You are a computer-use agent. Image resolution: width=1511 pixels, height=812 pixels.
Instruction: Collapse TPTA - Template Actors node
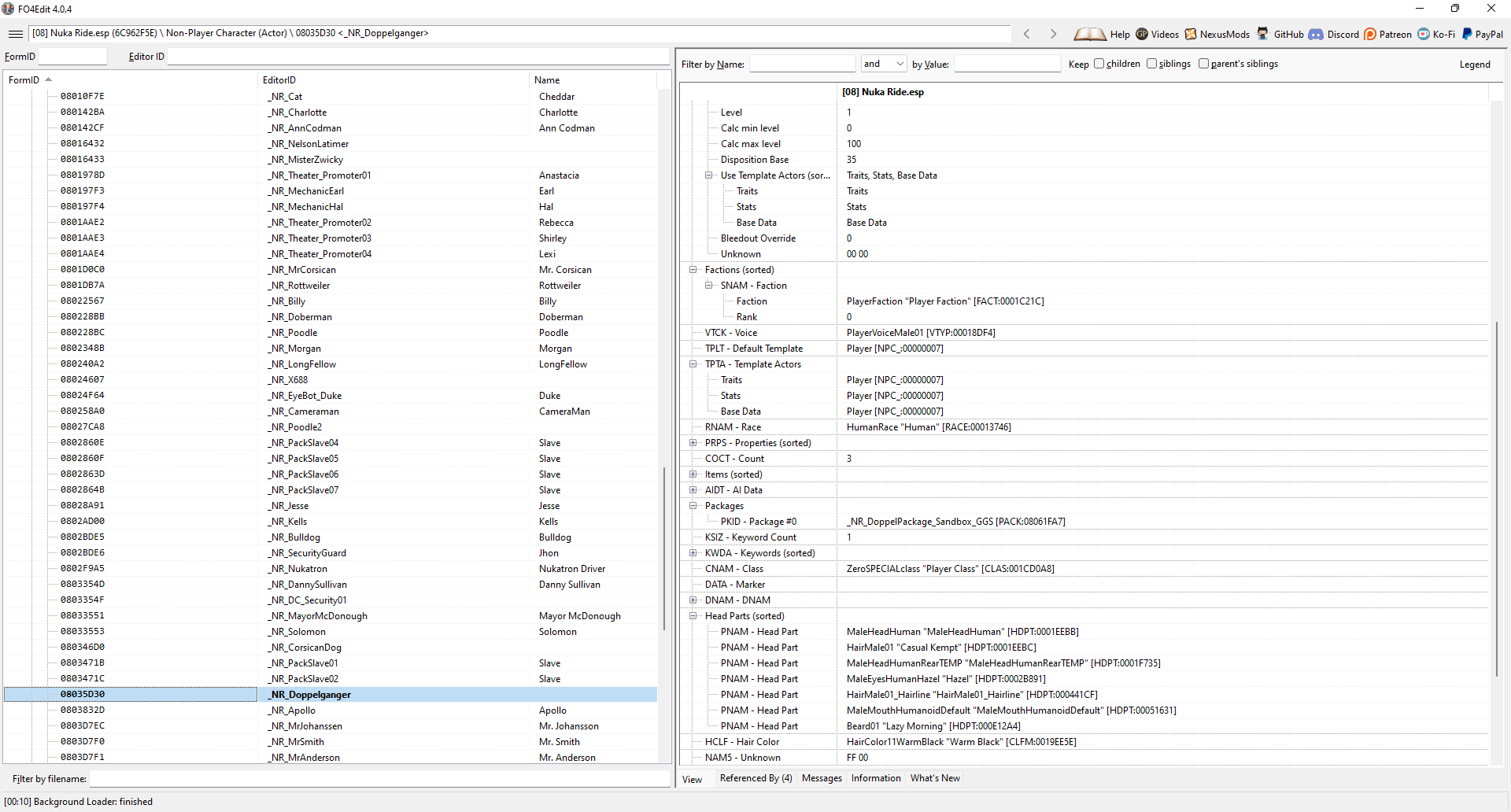pyautogui.click(x=693, y=364)
